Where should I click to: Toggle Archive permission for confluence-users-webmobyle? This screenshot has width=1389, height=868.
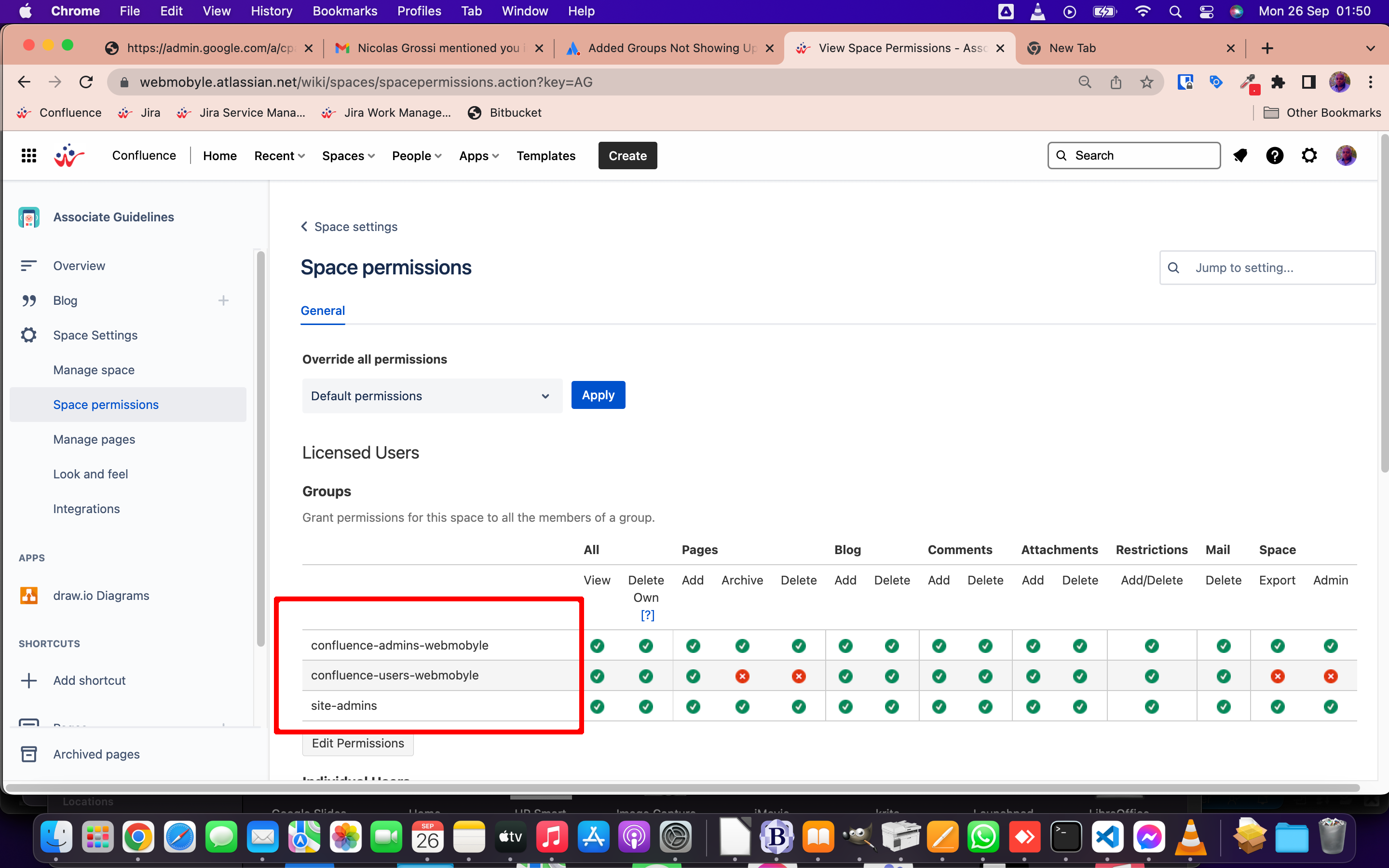pyautogui.click(x=742, y=676)
